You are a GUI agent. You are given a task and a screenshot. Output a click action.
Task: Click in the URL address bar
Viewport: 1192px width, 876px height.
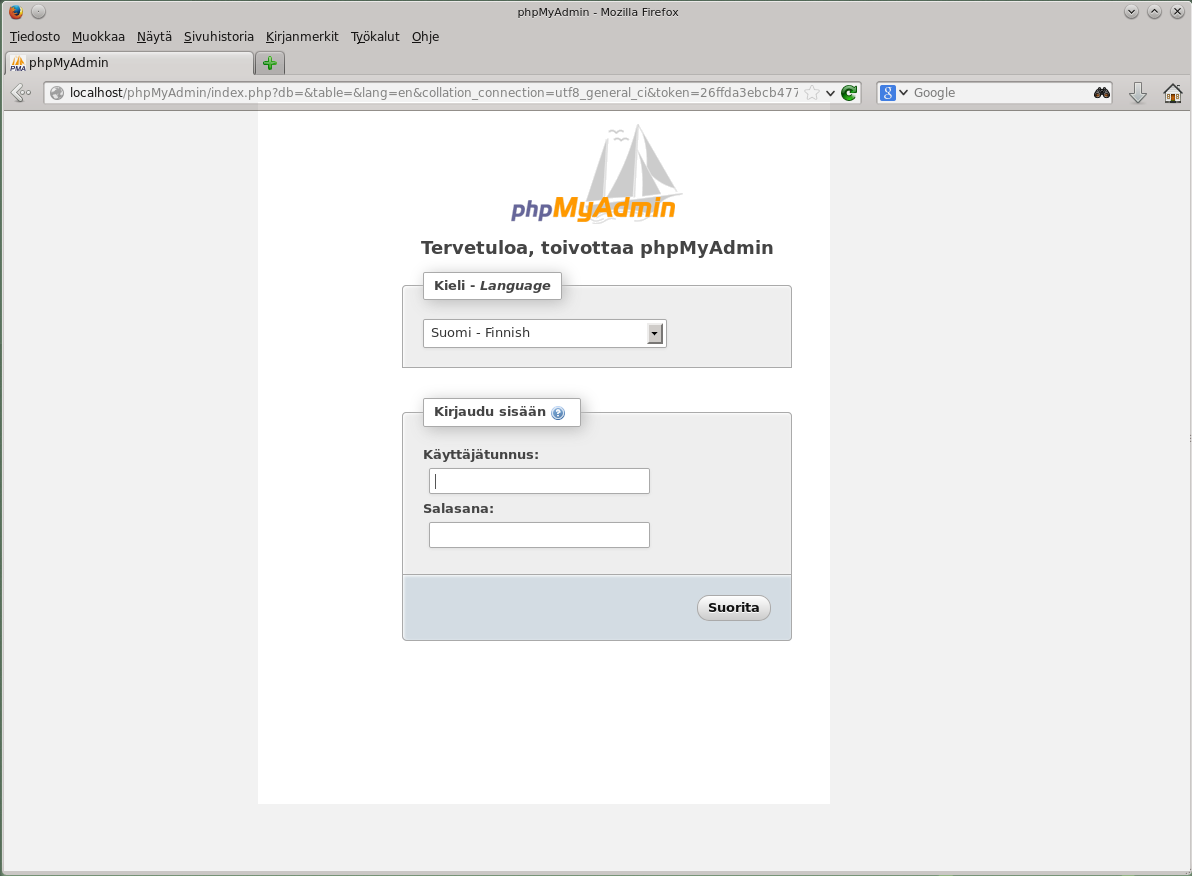click(x=433, y=93)
